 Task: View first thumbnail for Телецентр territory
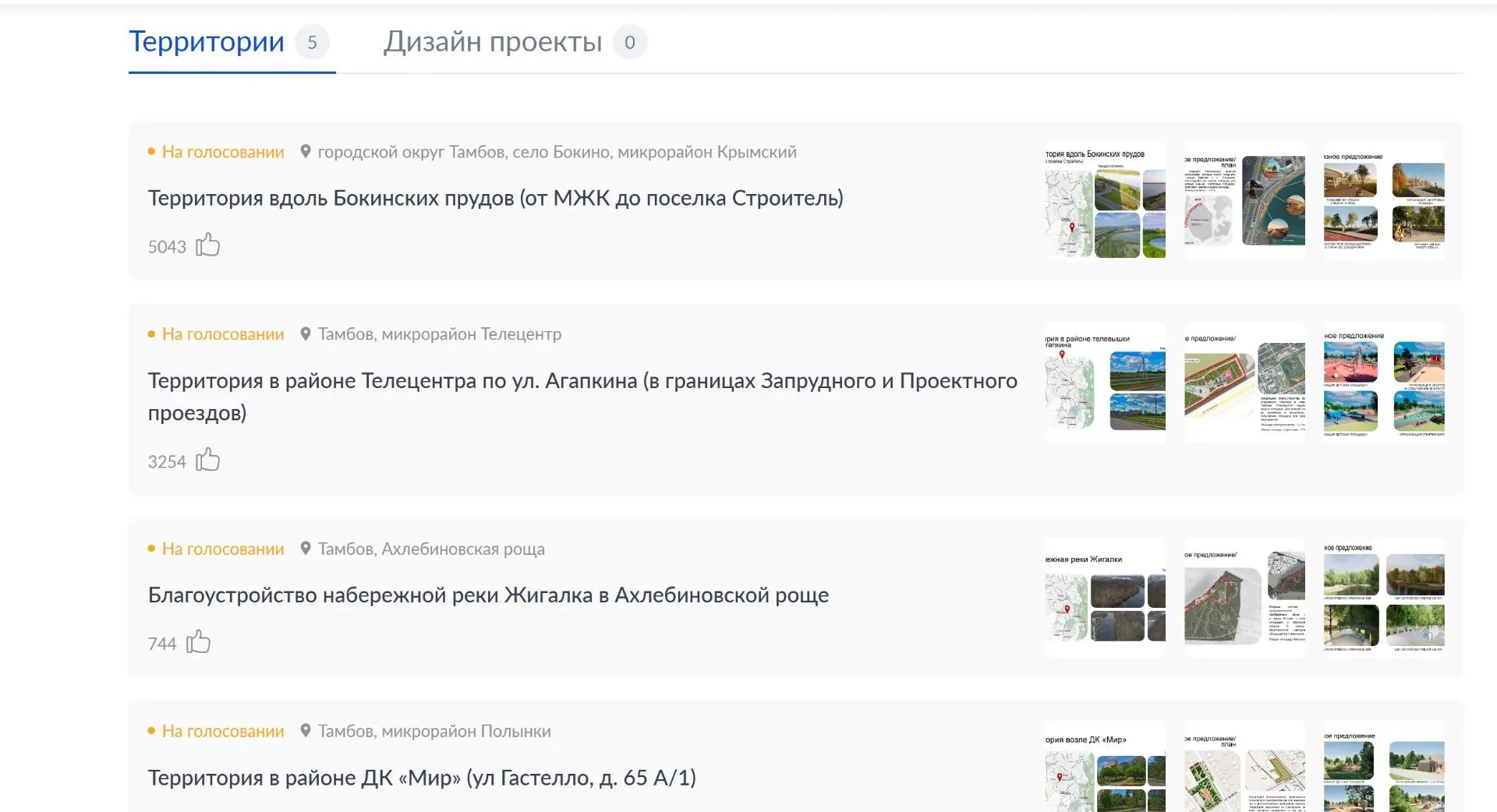[x=1105, y=383]
